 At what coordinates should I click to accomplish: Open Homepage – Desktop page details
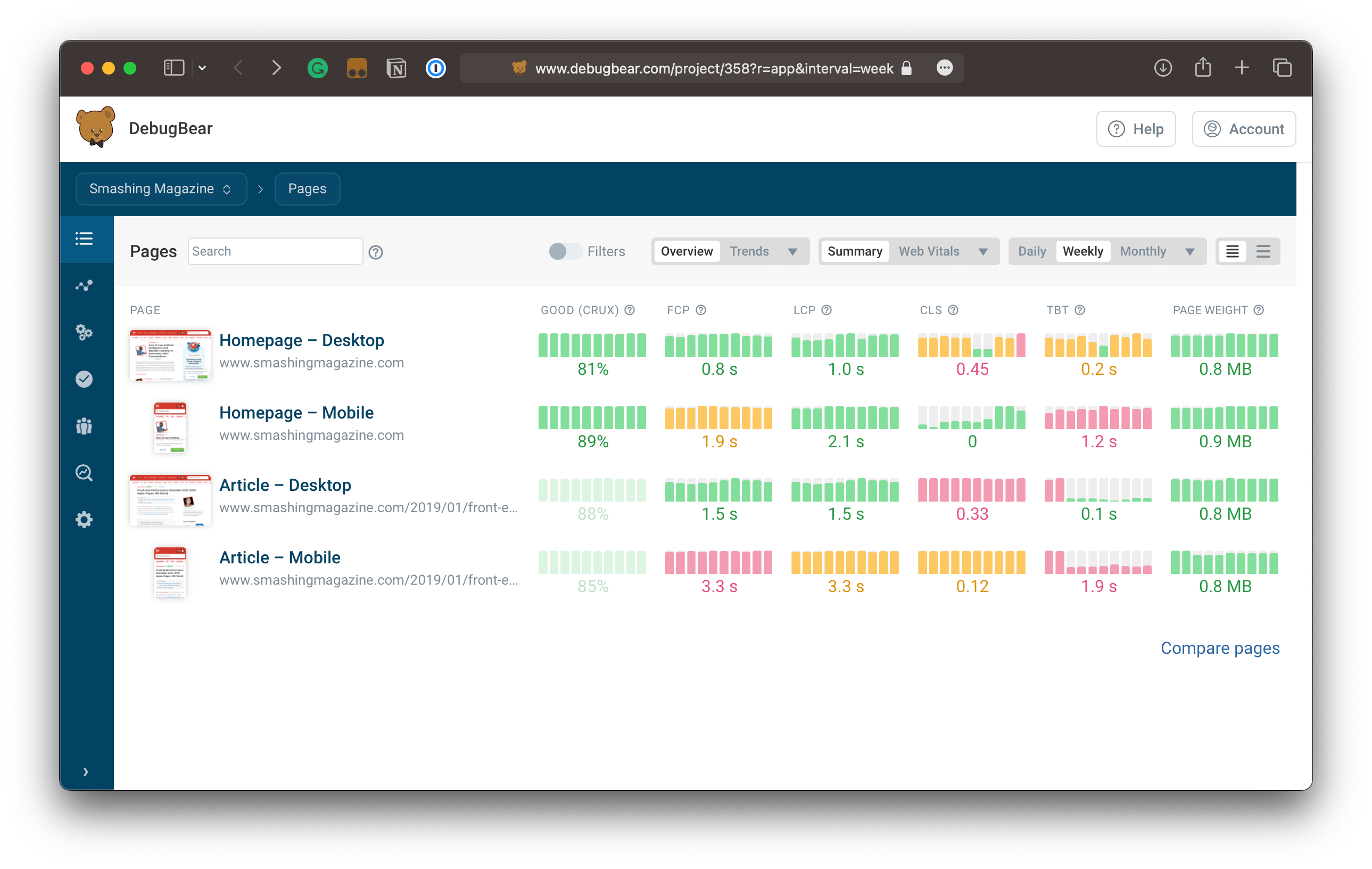pyautogui.click(x=302, y=340)
